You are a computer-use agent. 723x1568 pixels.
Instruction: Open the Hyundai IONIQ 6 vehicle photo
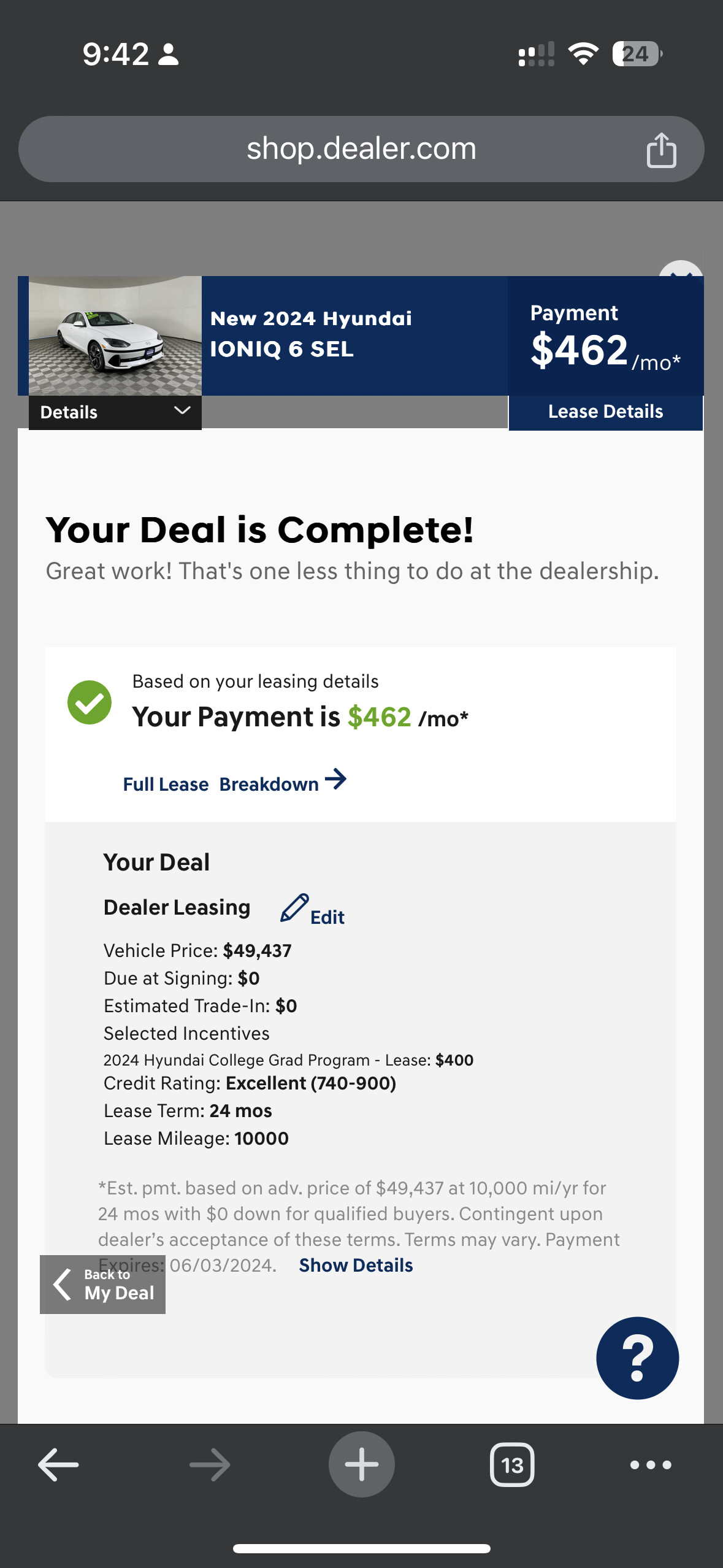(115, 336)
